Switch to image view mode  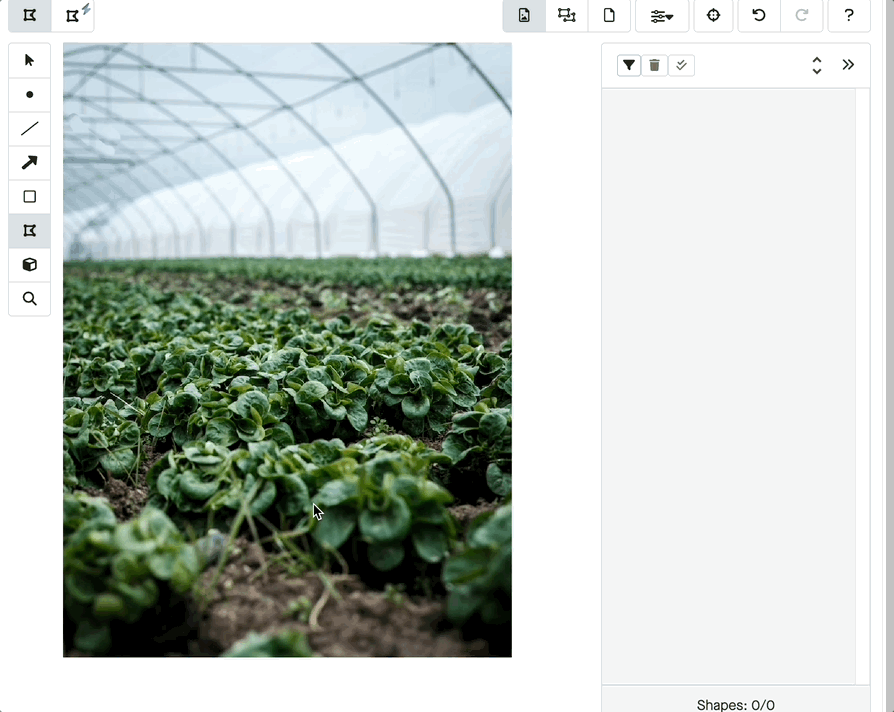click(x=524, y=15)
